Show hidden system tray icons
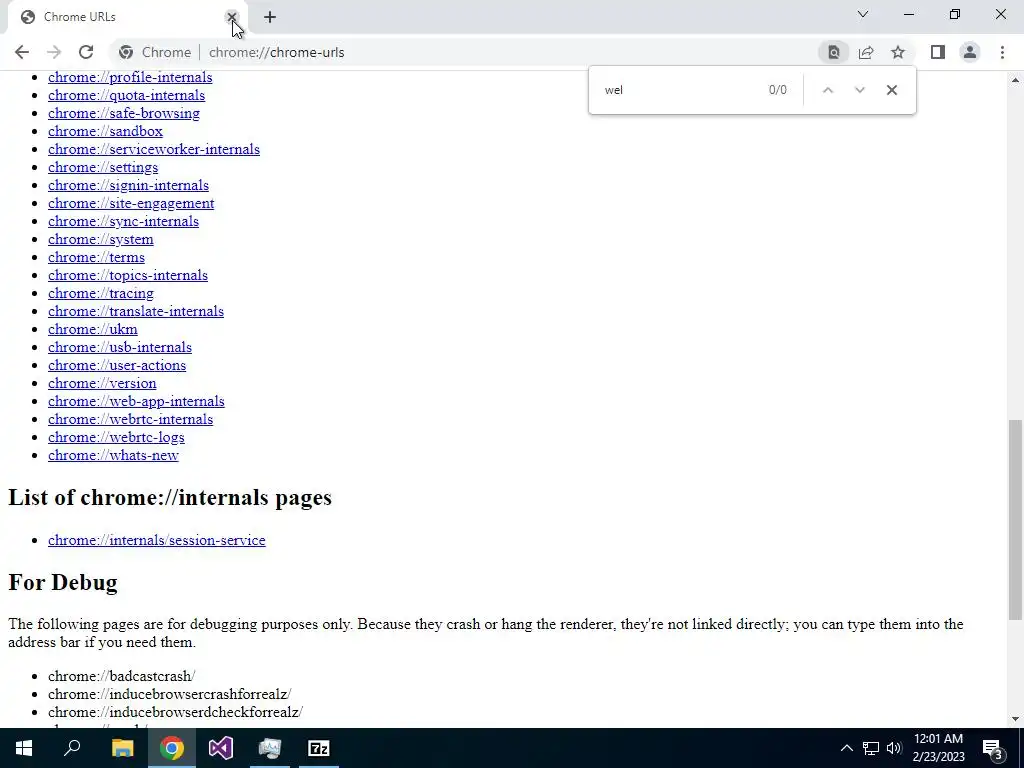The height and width of the screenshot is (768, 1024). [x=846, y=748]
